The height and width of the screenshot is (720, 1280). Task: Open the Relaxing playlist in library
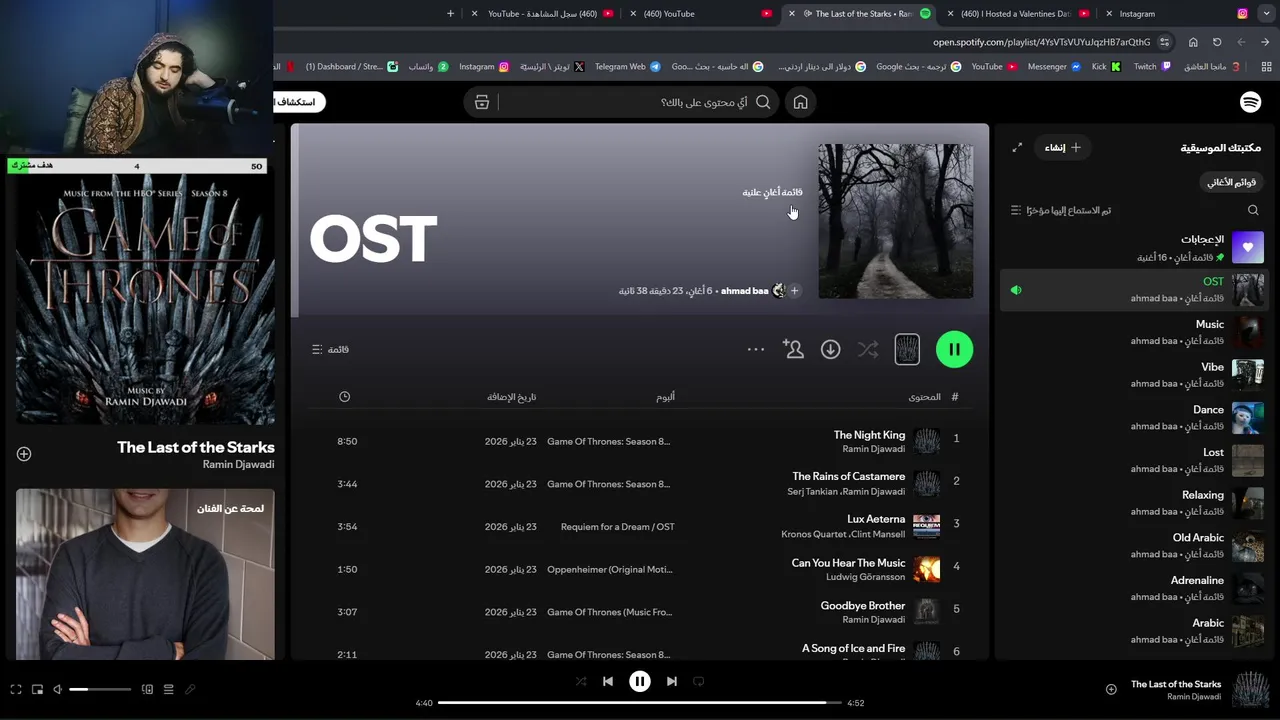click(x=1133, y=503)
